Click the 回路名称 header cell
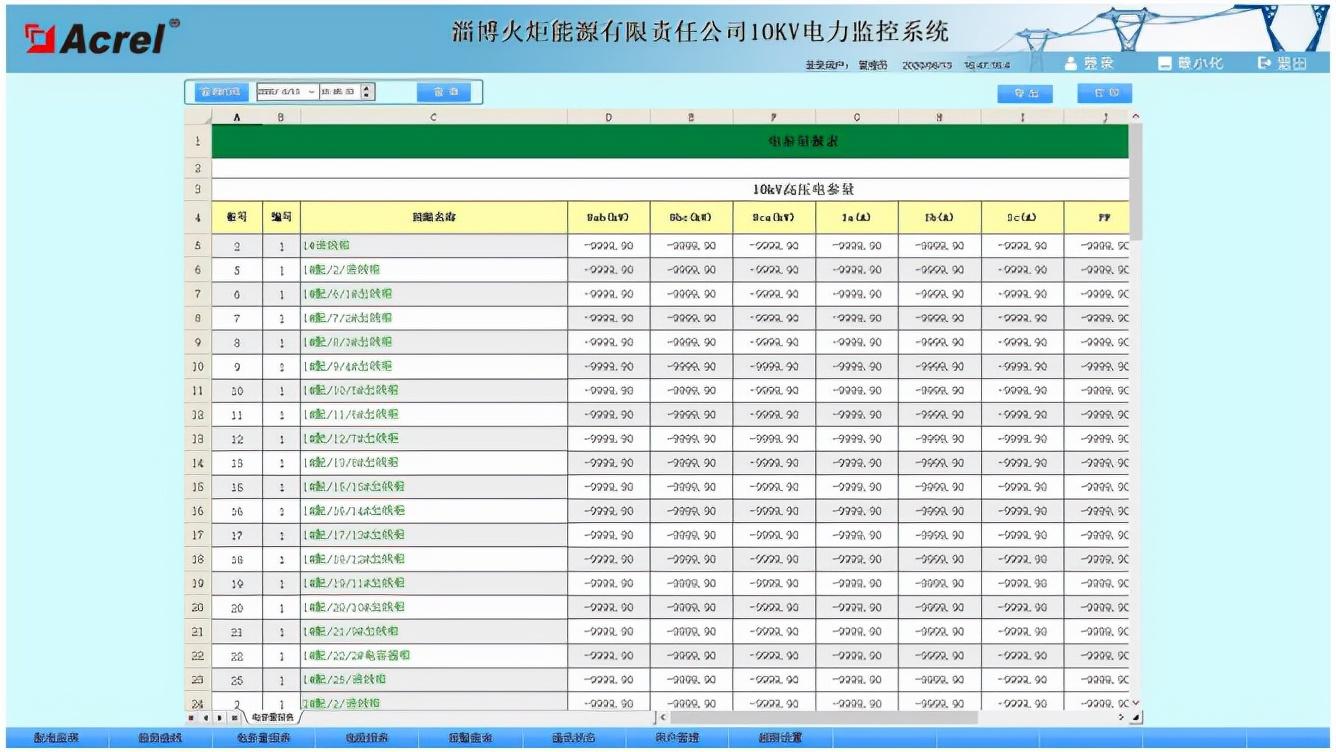 point(434,216)
